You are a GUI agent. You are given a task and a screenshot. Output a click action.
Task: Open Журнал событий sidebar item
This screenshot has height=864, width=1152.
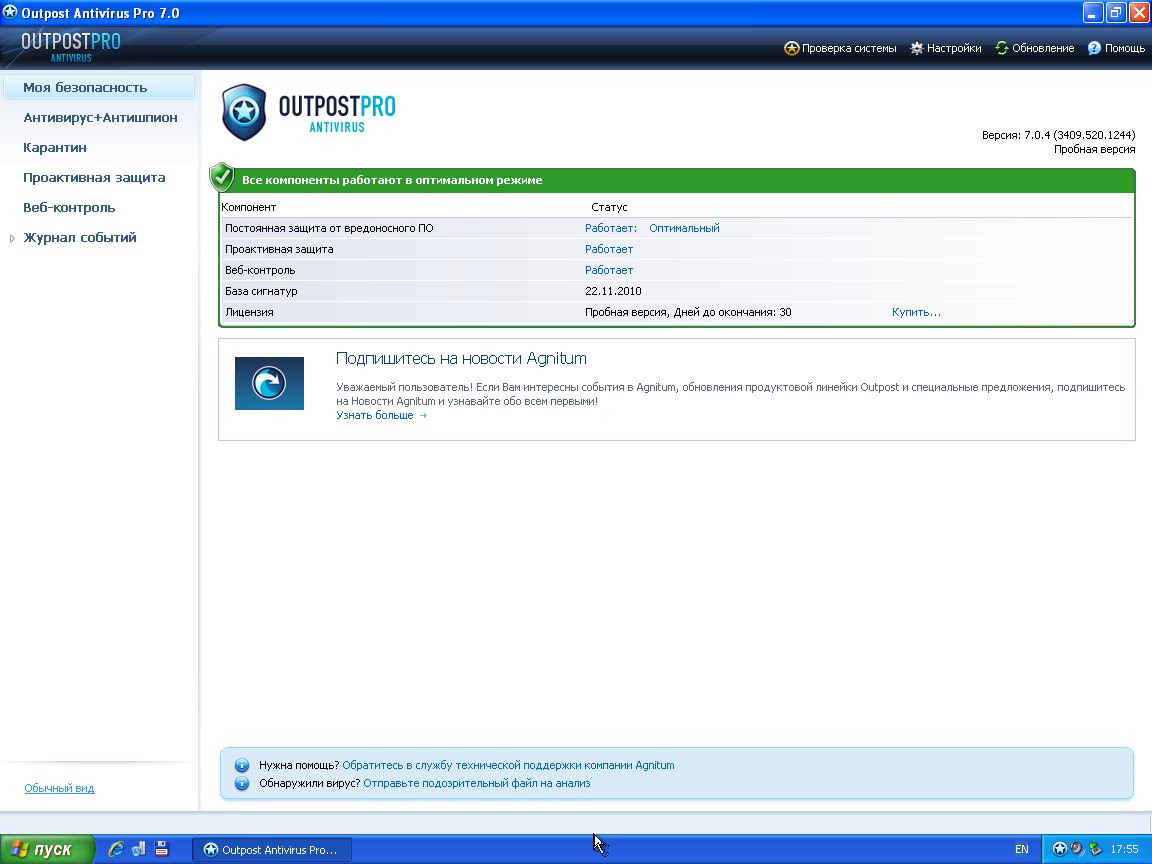click(80, 238)
